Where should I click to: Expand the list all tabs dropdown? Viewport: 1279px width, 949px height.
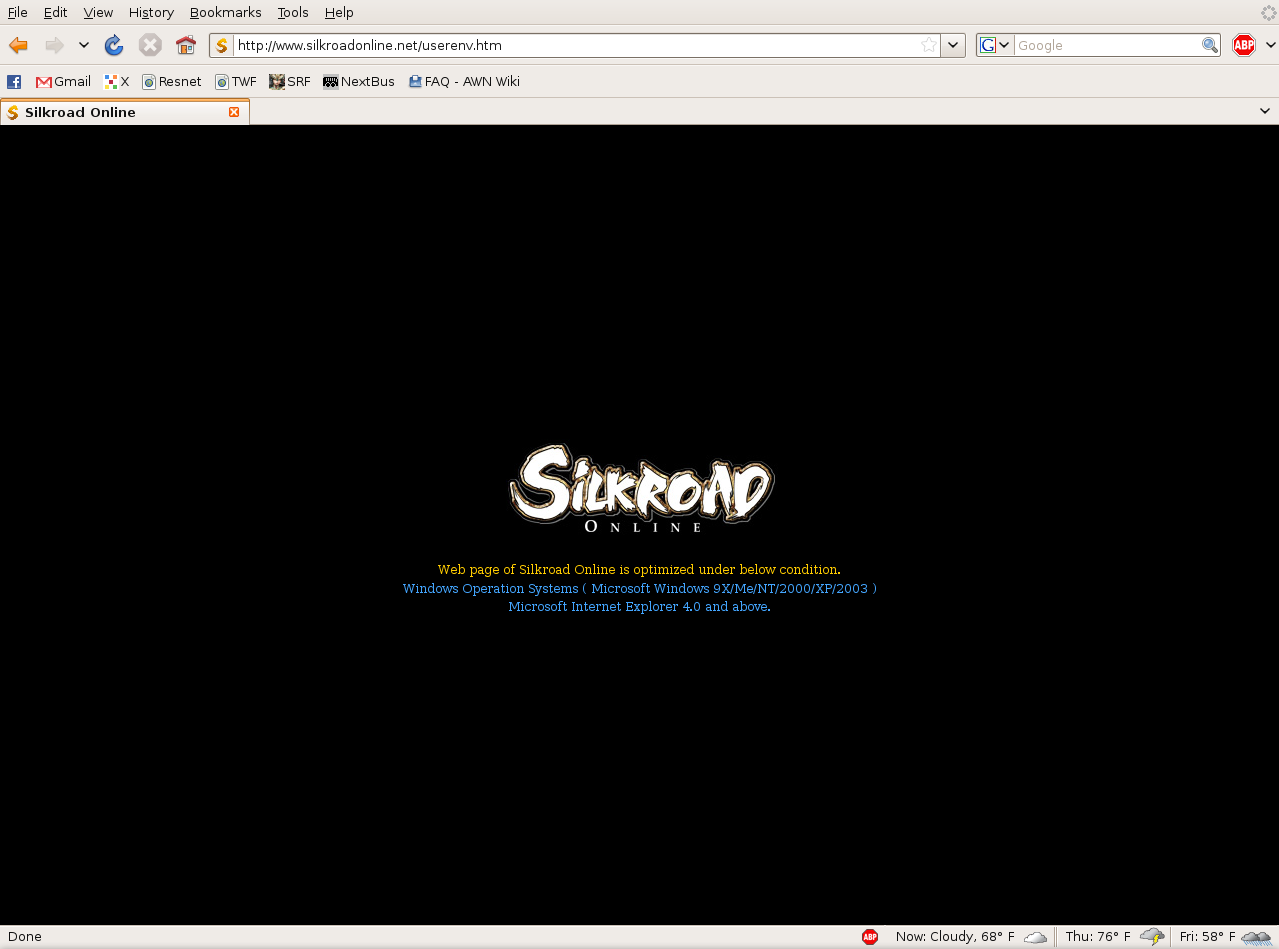pos(1265,112)
